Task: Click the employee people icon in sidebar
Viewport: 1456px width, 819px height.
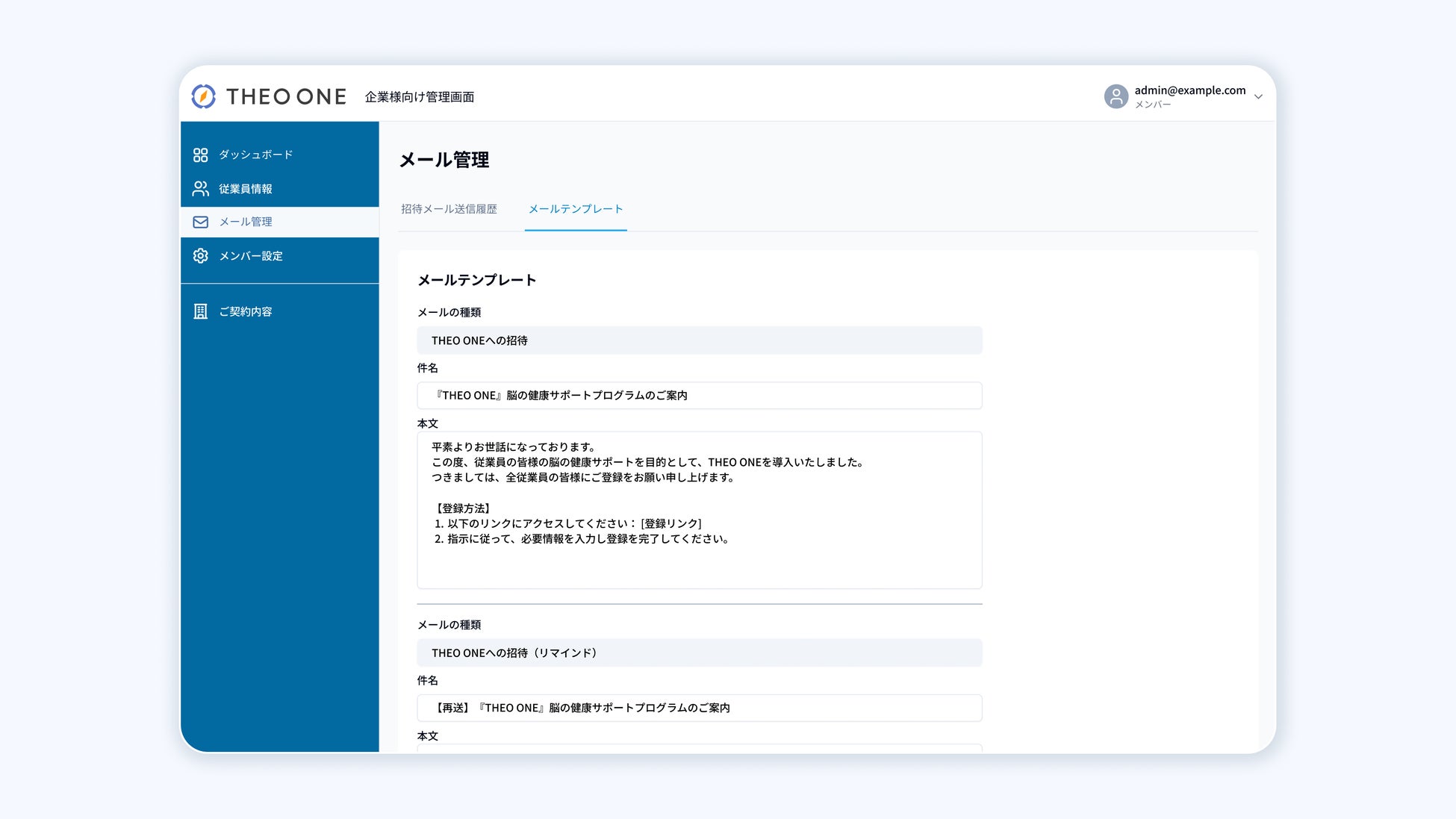Action: (200, 189)
